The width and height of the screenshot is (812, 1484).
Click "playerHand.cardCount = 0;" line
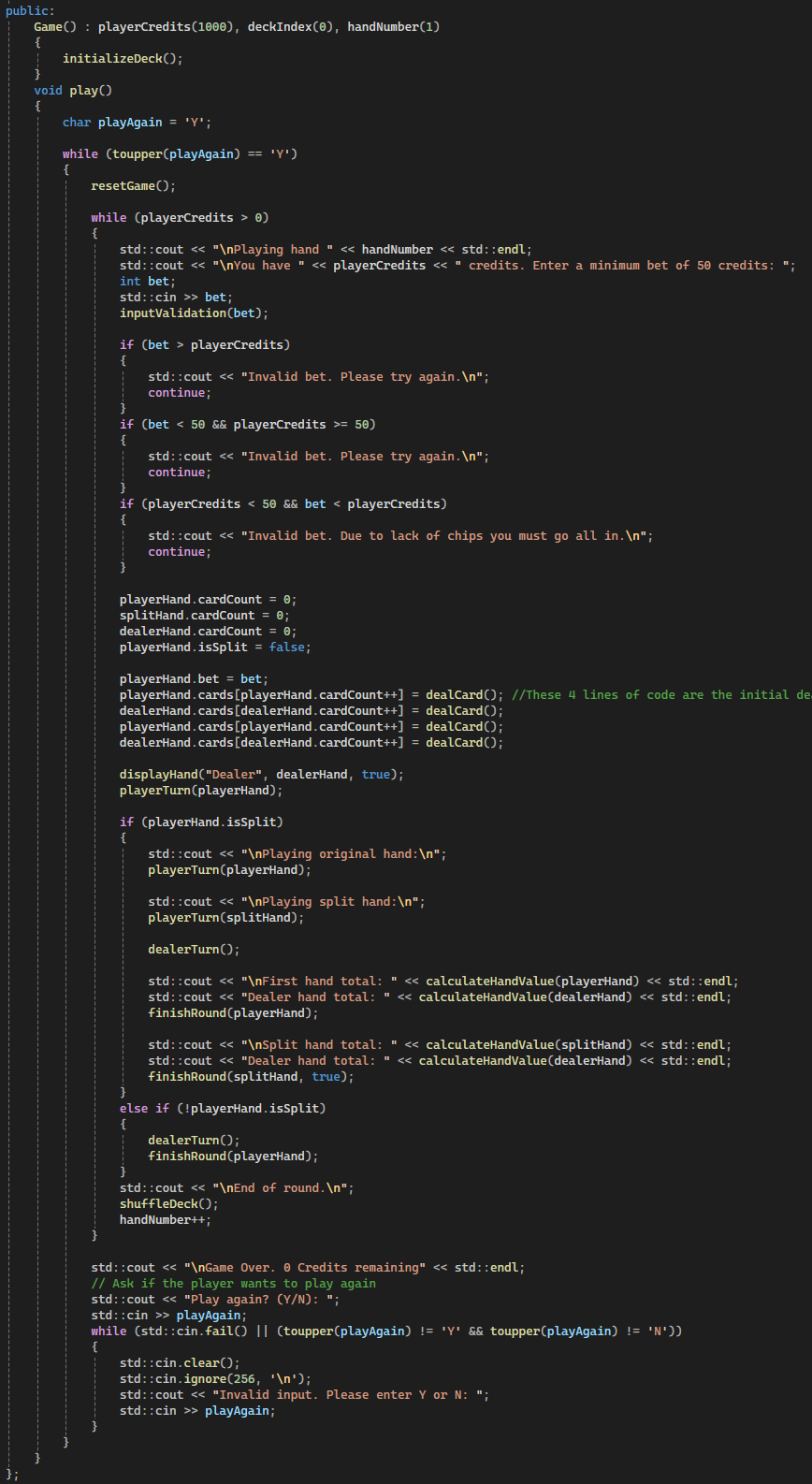(208, 599)
